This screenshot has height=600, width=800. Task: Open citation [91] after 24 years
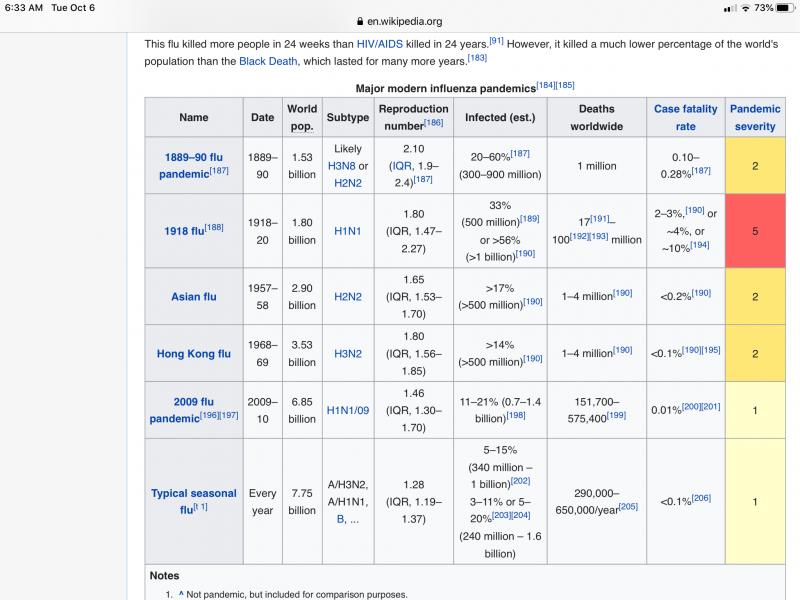[x=496, y=41]
